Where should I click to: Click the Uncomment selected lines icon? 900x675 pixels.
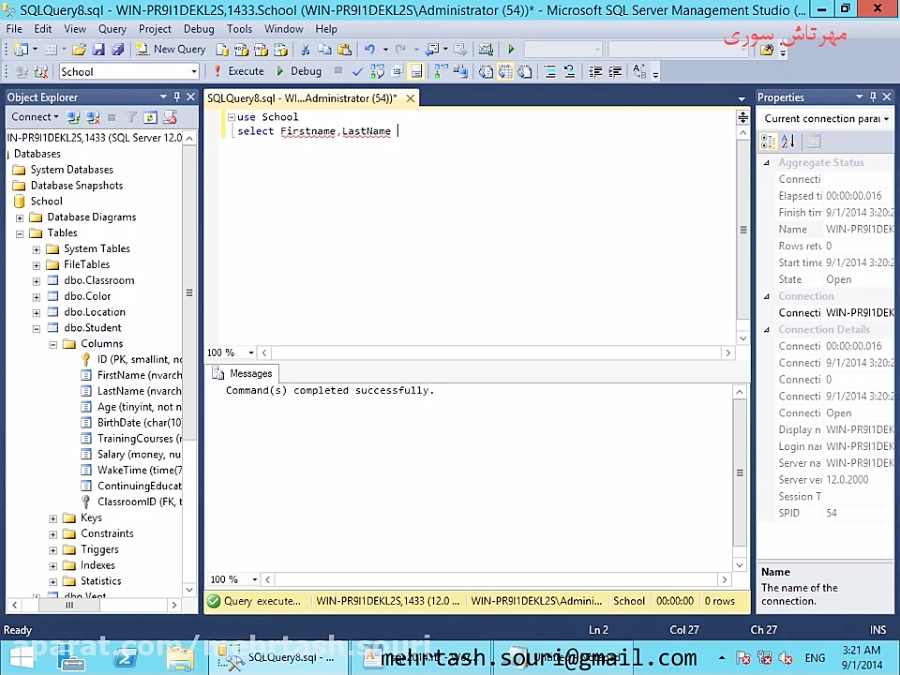(569, 71)
